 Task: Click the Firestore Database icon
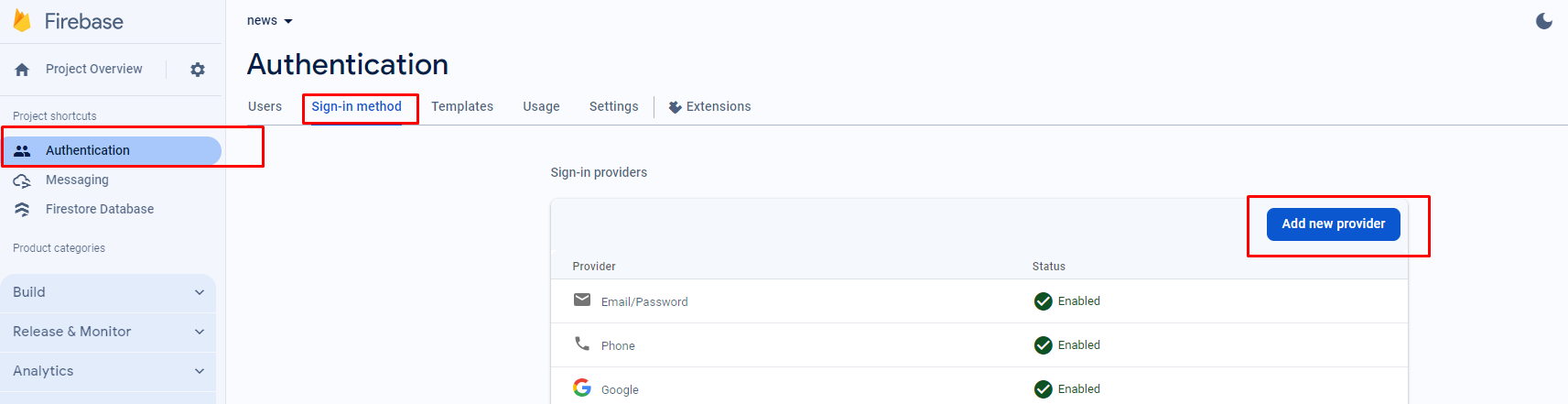[x=22, y=210]
